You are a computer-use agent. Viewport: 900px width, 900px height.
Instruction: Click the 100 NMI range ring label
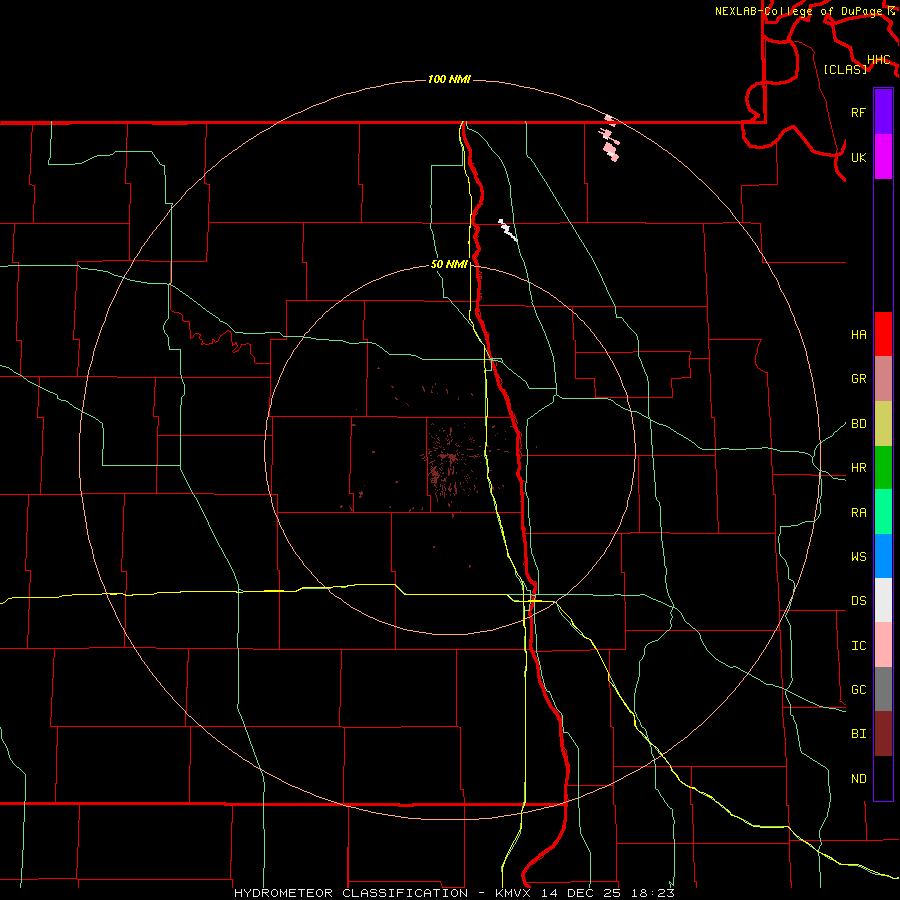point(449,79)
